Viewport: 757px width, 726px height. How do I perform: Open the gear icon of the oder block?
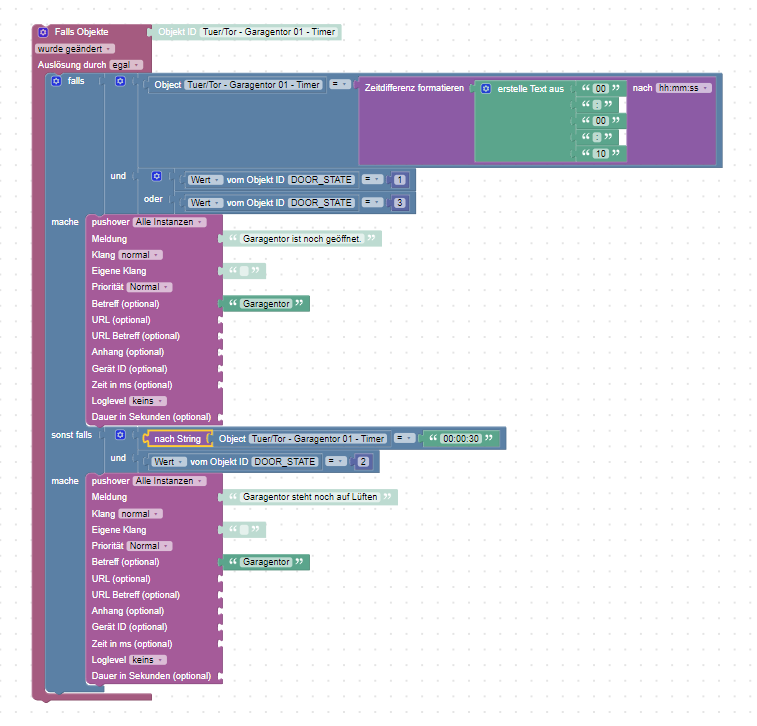coord(156,176)
